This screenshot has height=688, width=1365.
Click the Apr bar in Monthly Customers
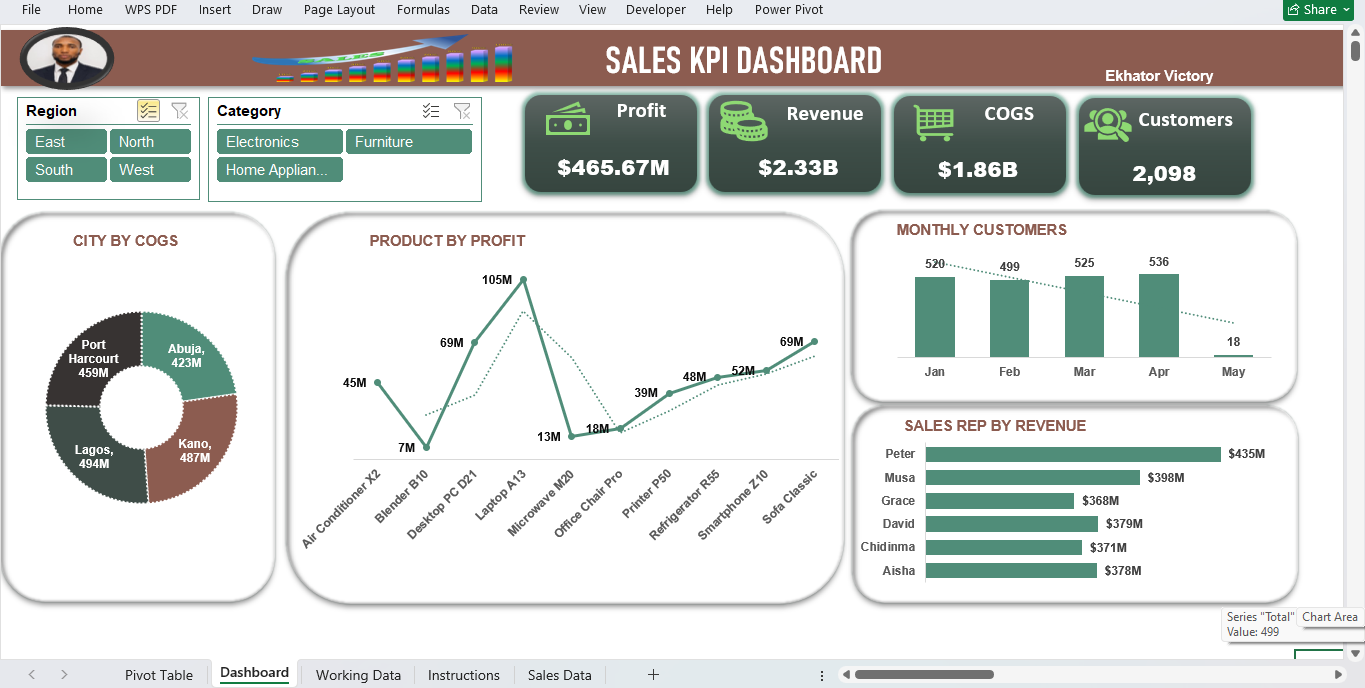coord(1159,315)
